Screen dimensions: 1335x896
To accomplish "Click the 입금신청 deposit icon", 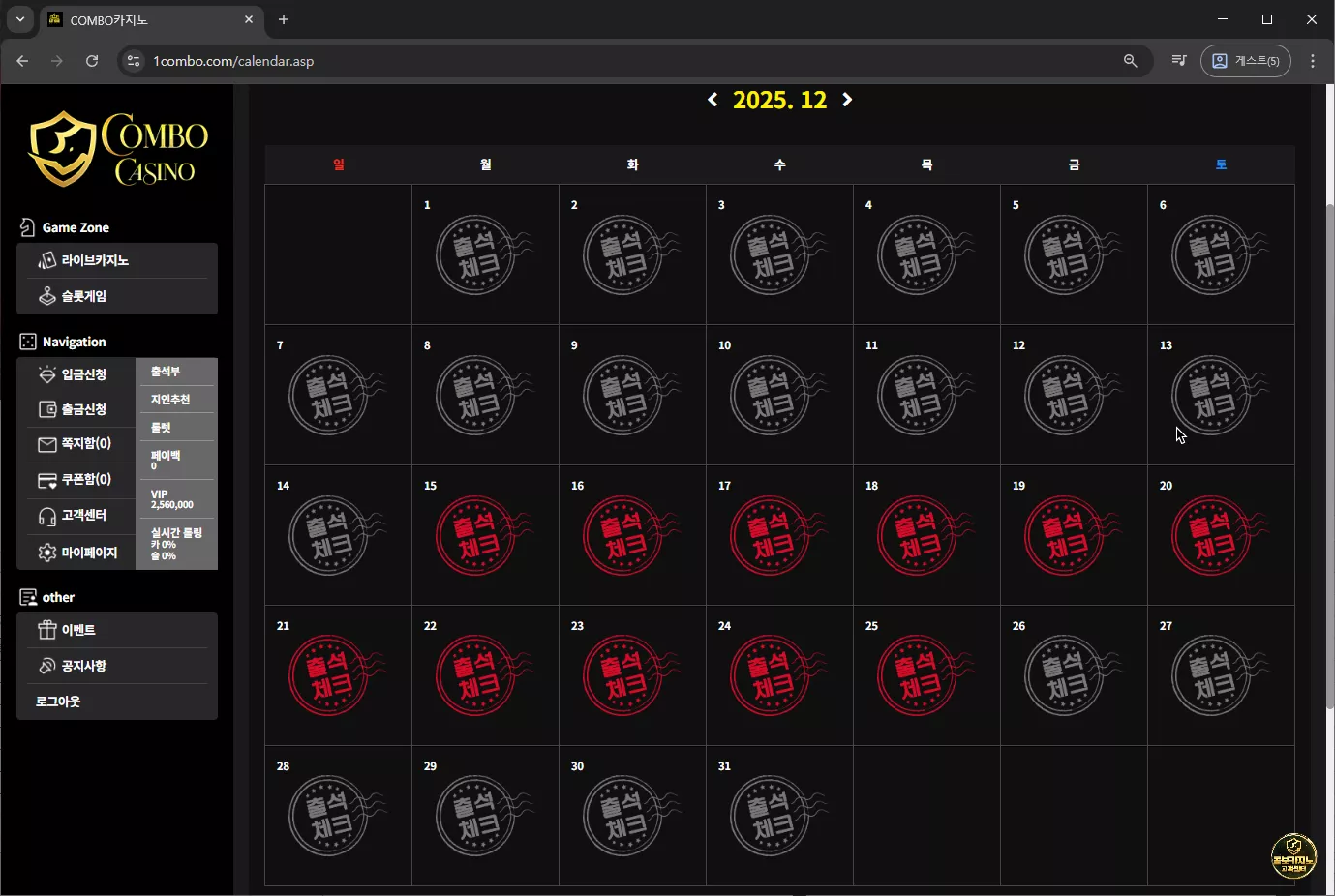I will 46,374.
